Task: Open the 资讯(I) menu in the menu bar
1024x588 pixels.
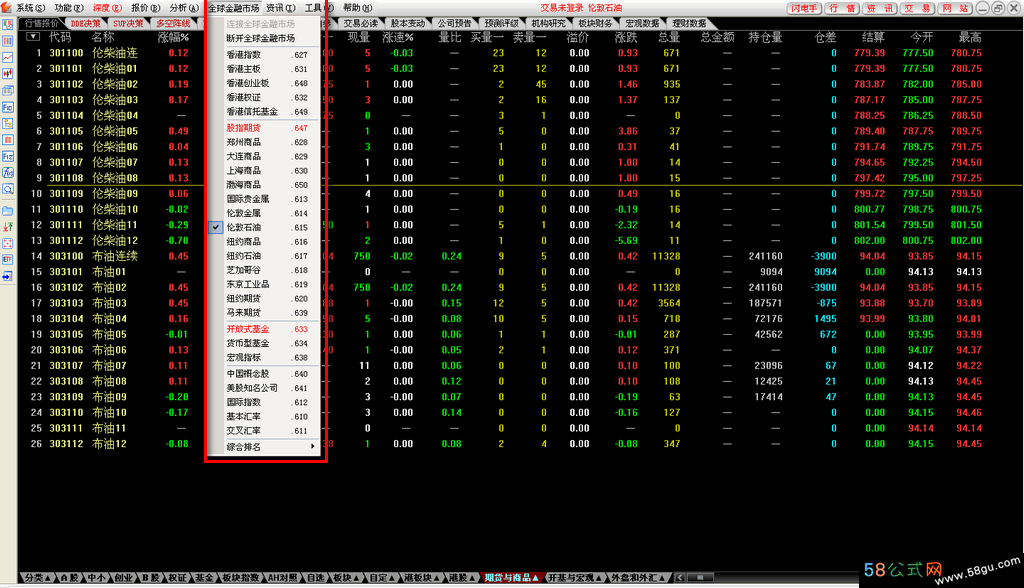Action: pos(281,8)
